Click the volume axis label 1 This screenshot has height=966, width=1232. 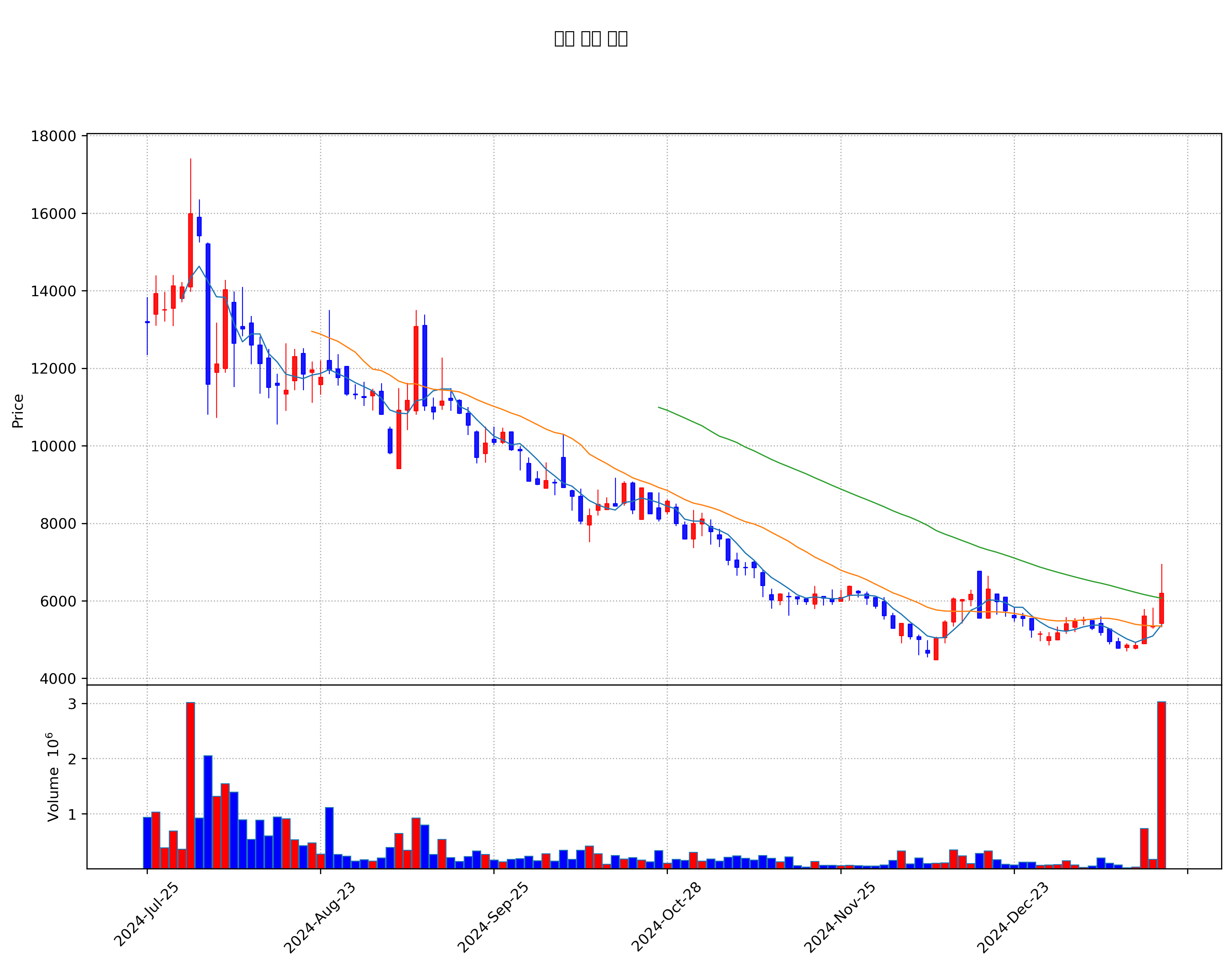[72, 814]
